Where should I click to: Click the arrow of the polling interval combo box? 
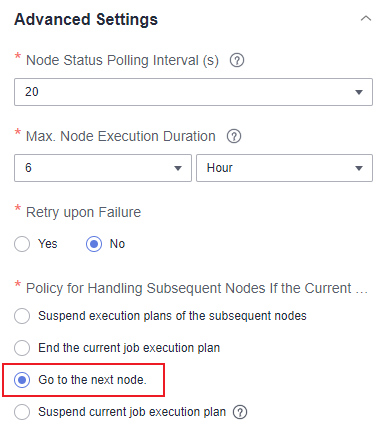[x=359, y=92]
